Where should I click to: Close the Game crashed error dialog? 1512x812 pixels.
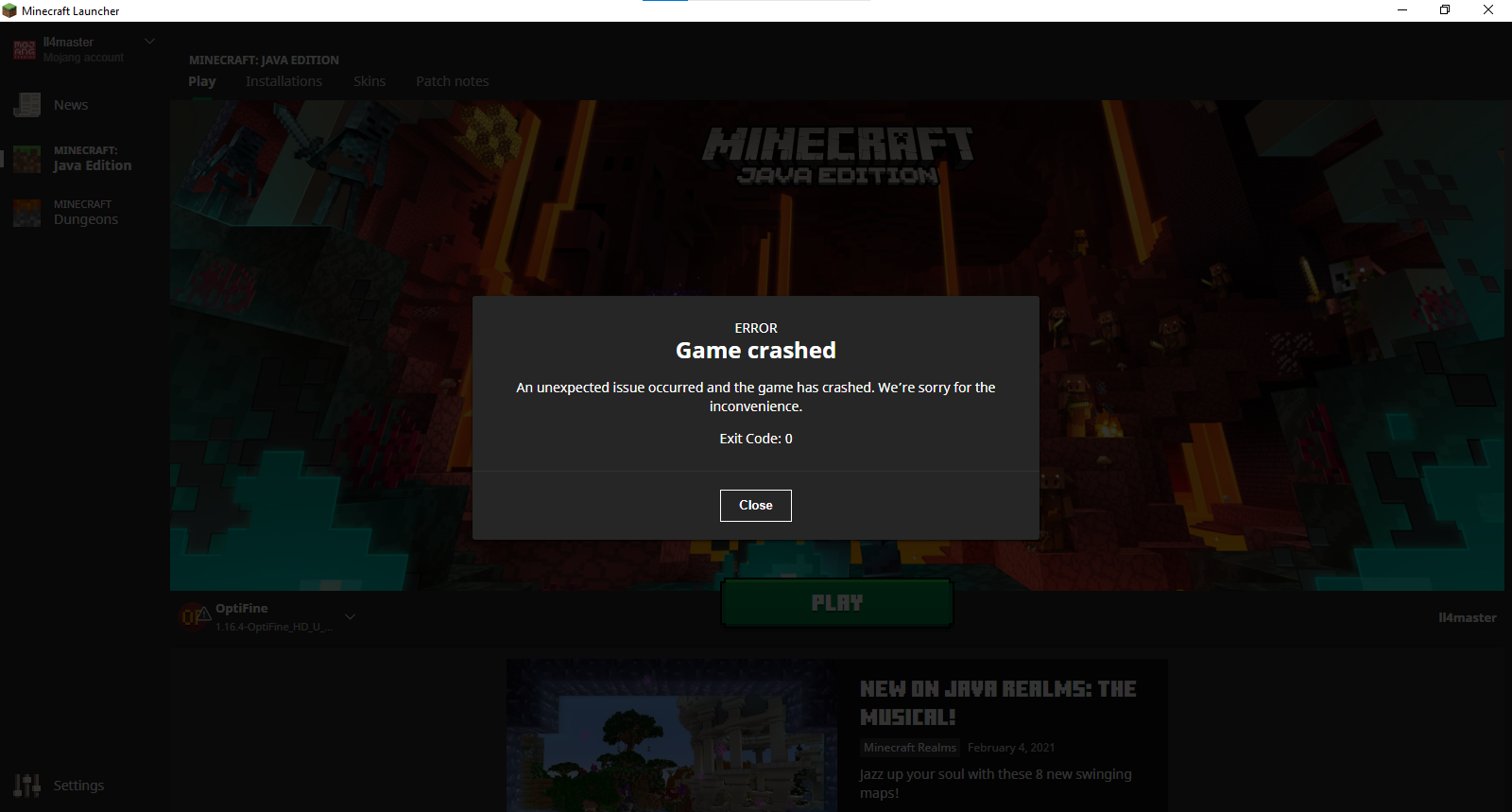click(x=755, y=505)
